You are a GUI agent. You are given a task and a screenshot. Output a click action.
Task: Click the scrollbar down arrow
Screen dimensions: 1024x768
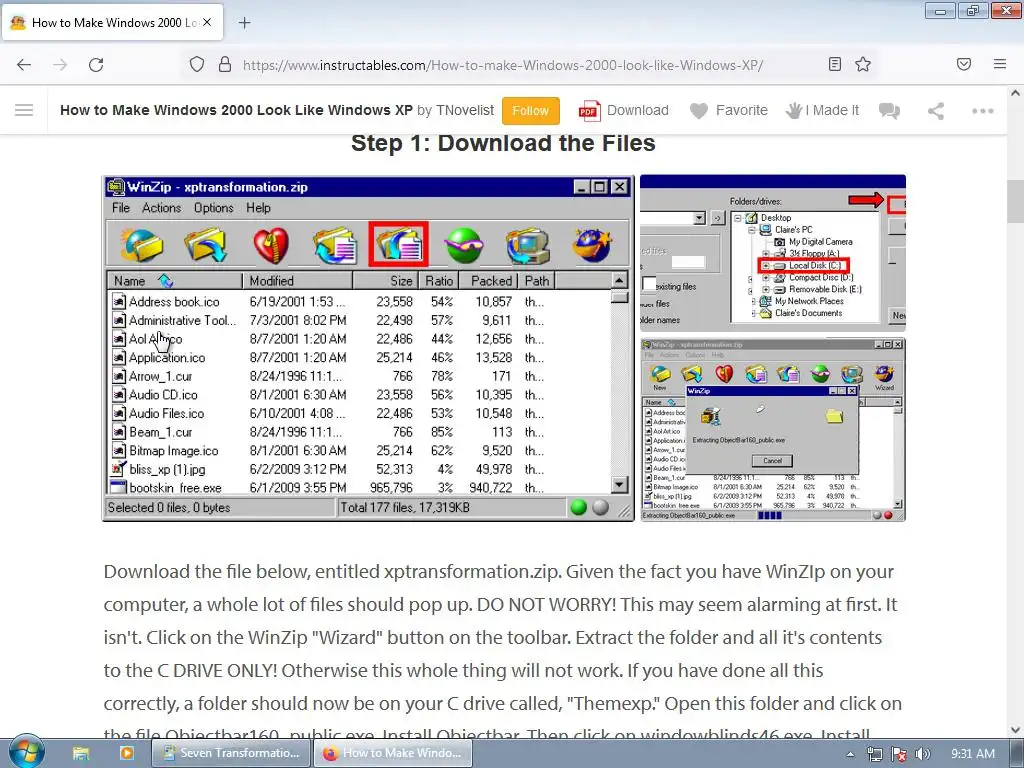click(x=1015, y=730)
